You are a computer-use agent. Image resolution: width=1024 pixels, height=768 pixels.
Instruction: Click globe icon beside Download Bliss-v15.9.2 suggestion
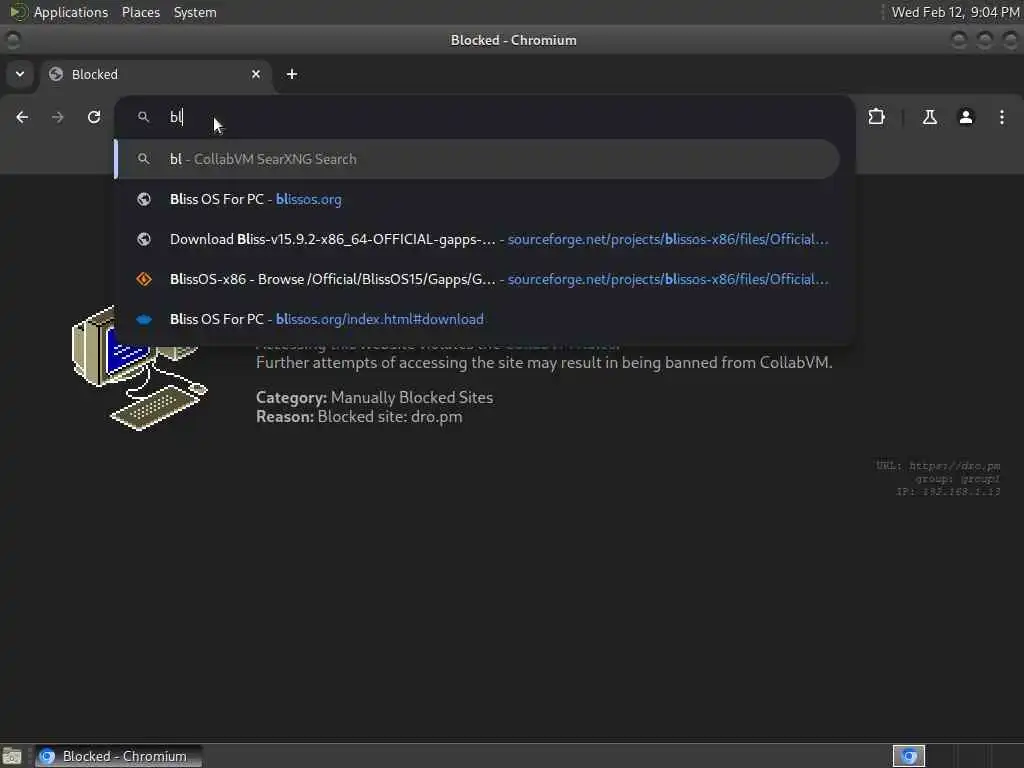(x=144, y=239)
